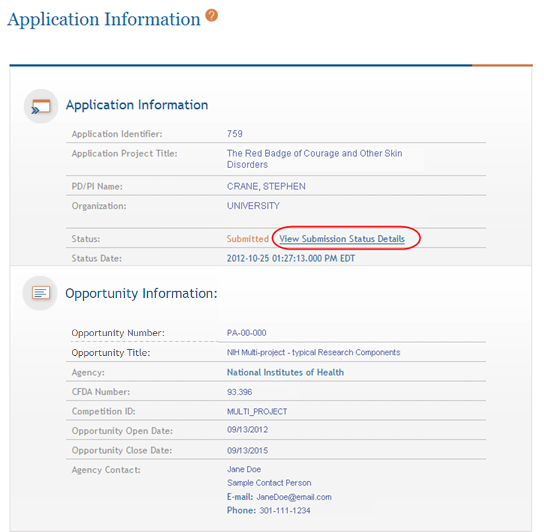This screenshot has height=532, width=544.
Task: Click the 'CFDA Number:' label
Action: click(x=101, y=392)
